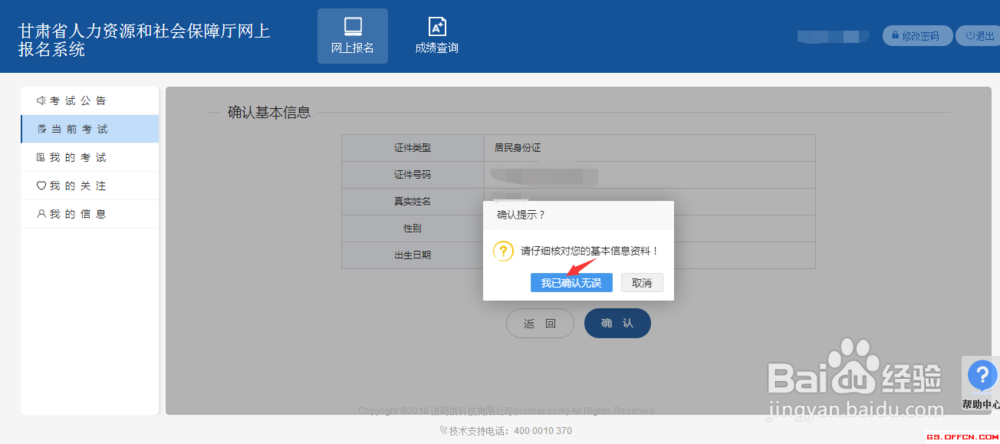Click the power icon on 退出
1000x444 pixels.
[970, 36]
